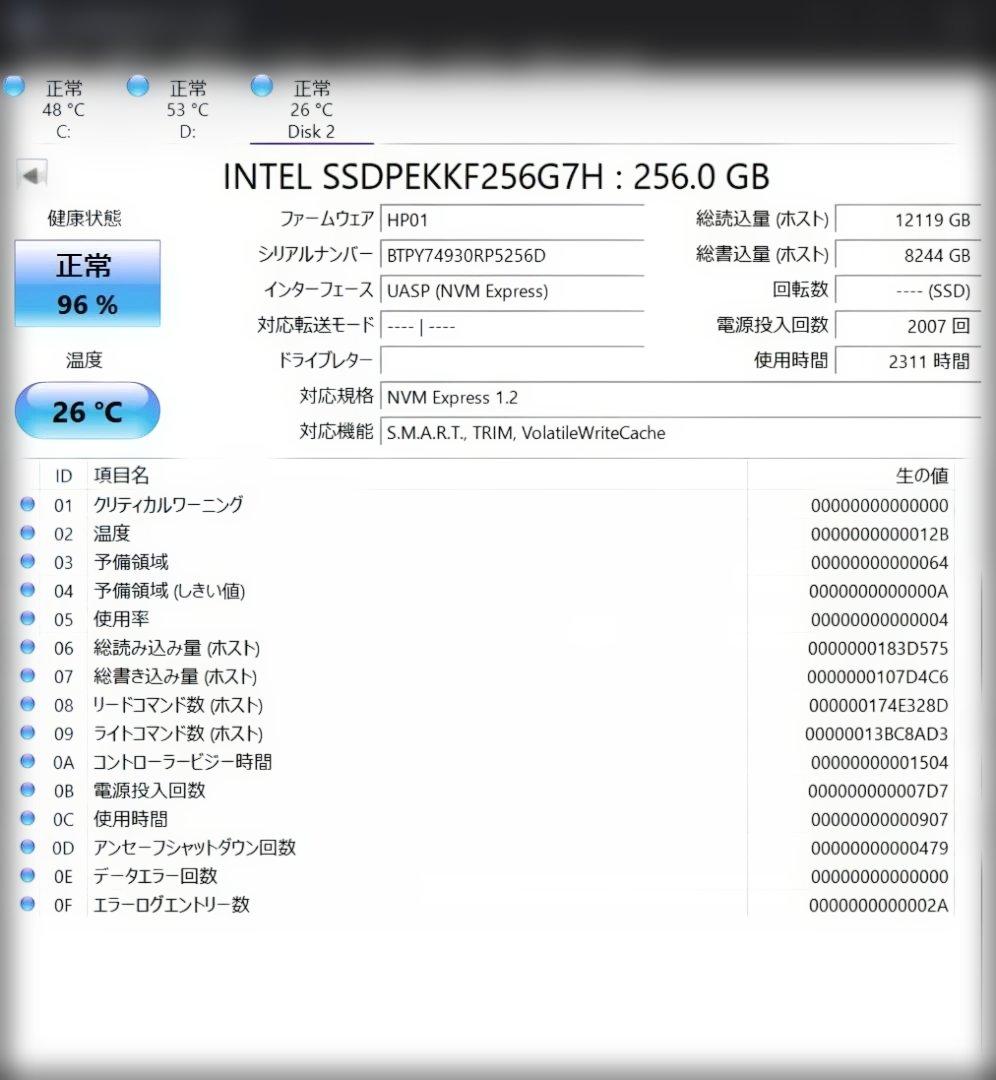This screenshot has height=1080, width=996.
Task: Click the status dot beside クリティカルワーニング
Action: point(27,505)
